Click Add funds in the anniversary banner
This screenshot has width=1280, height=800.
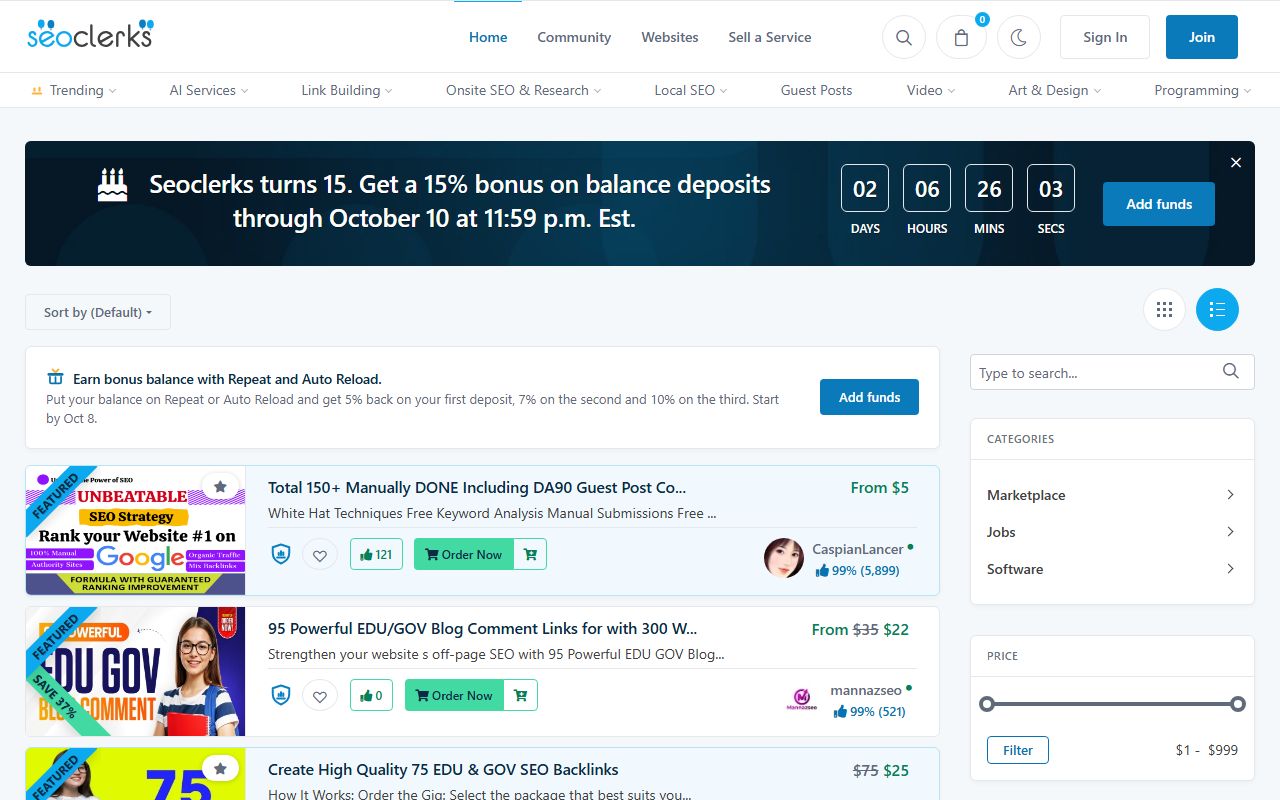point(1159,204)
